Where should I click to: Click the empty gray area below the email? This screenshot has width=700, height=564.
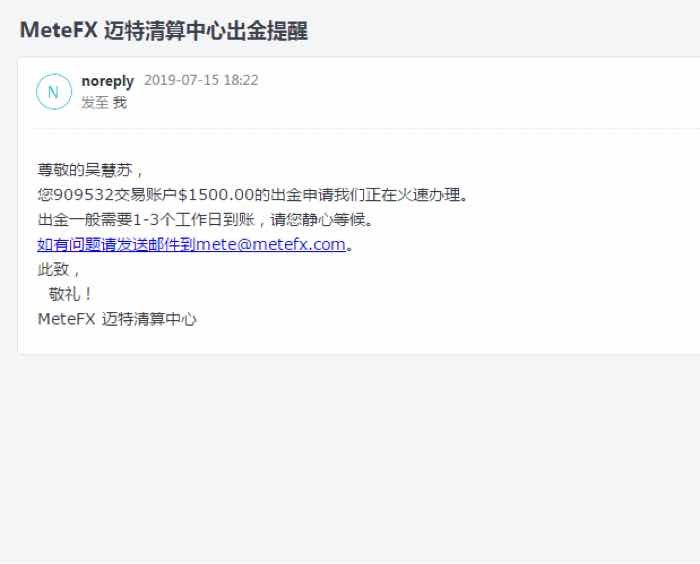pos(350,455)
